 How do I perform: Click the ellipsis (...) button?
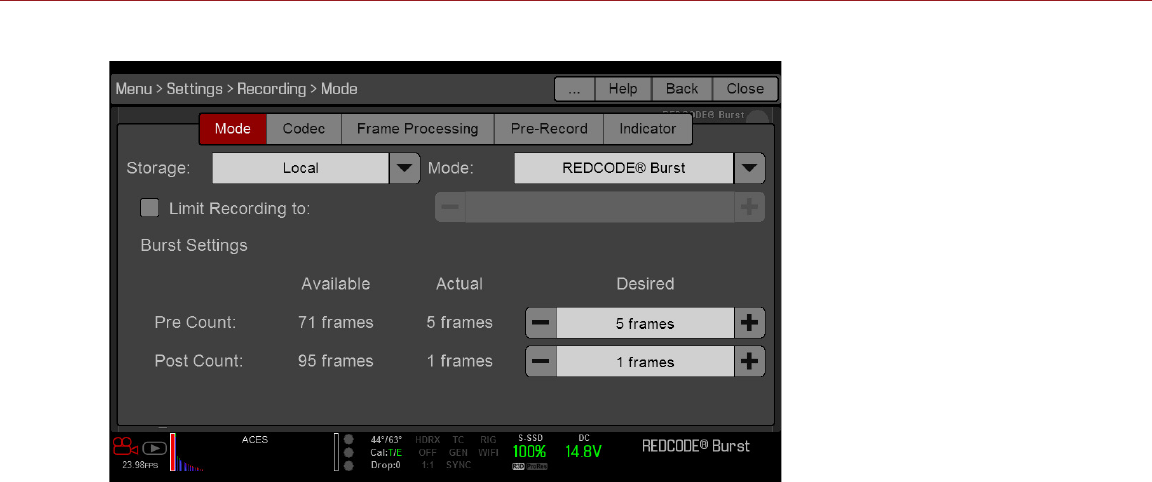(x=575, y=89)
